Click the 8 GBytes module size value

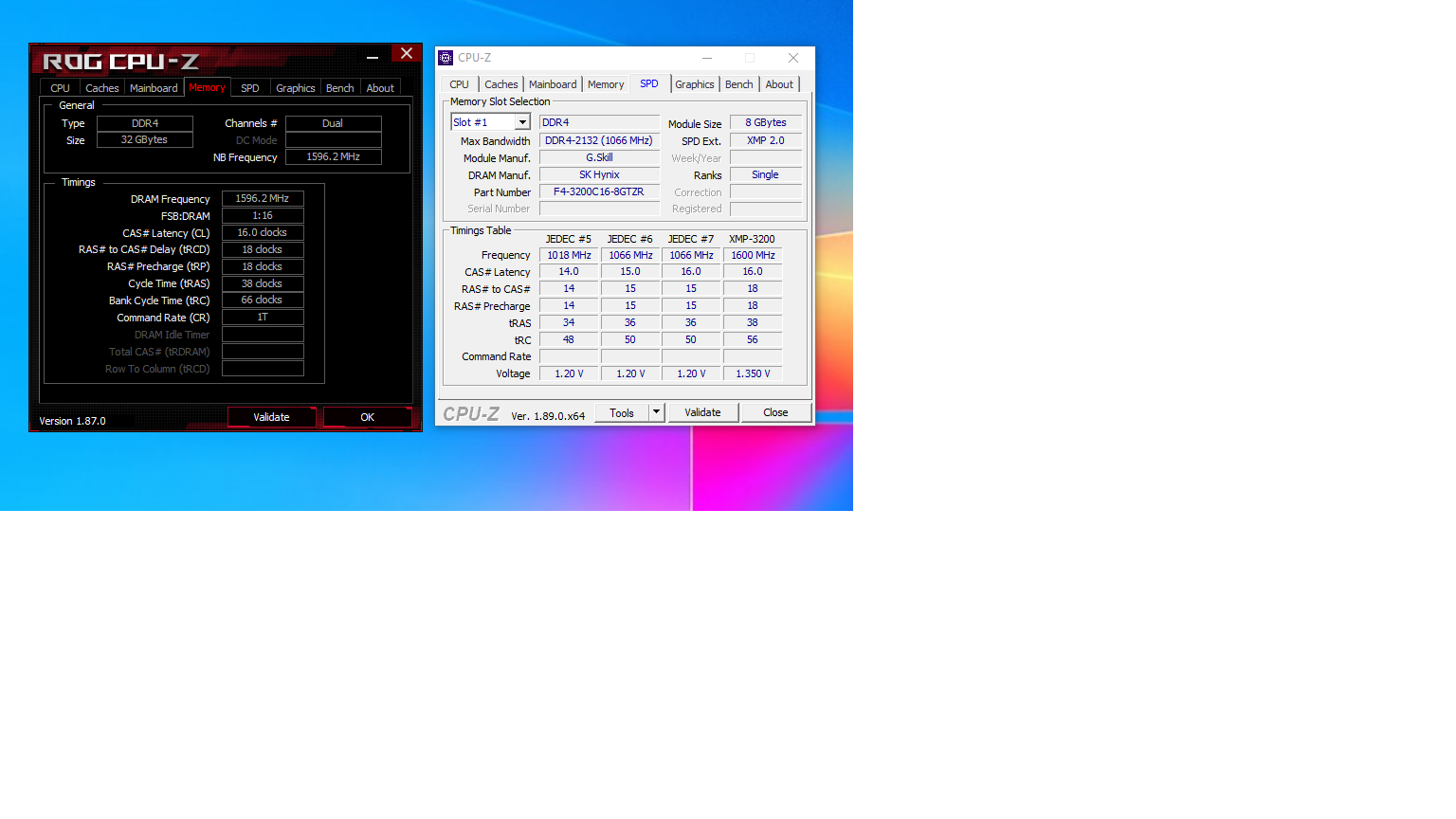pyautogui.click(x=766, y=122)
